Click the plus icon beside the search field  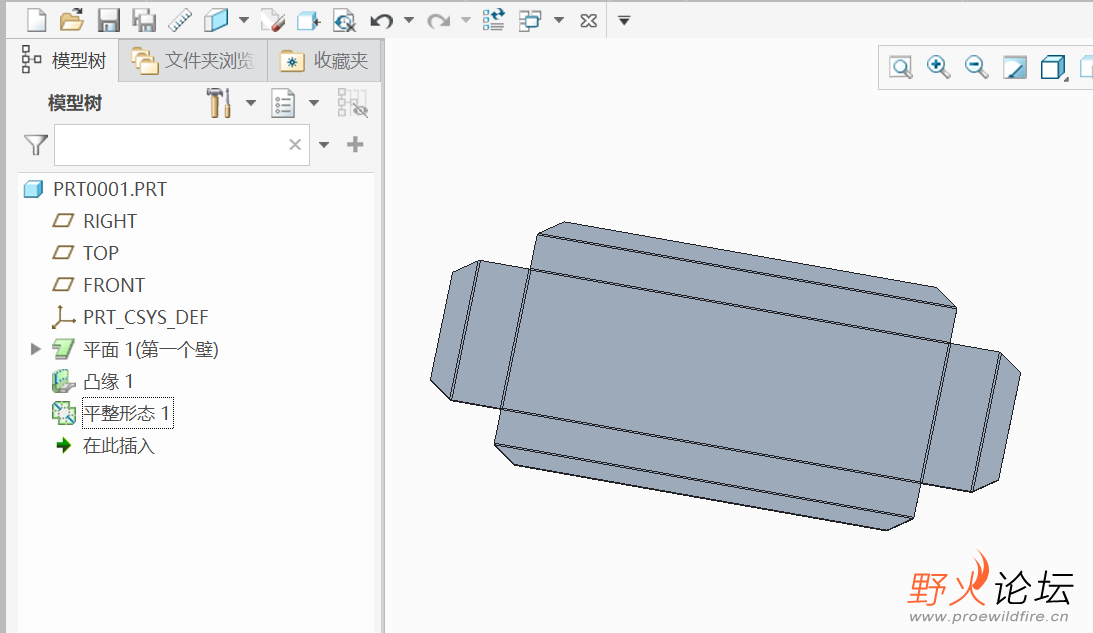tap(356, 144)
